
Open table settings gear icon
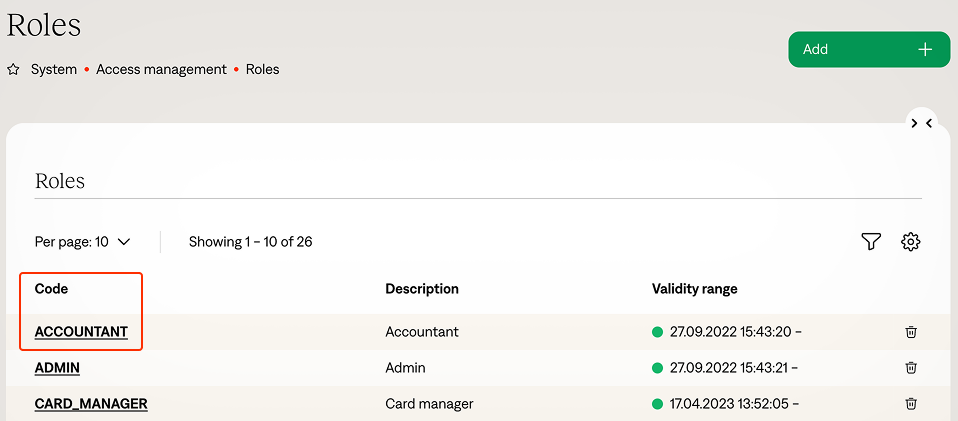tap(910, 242)
